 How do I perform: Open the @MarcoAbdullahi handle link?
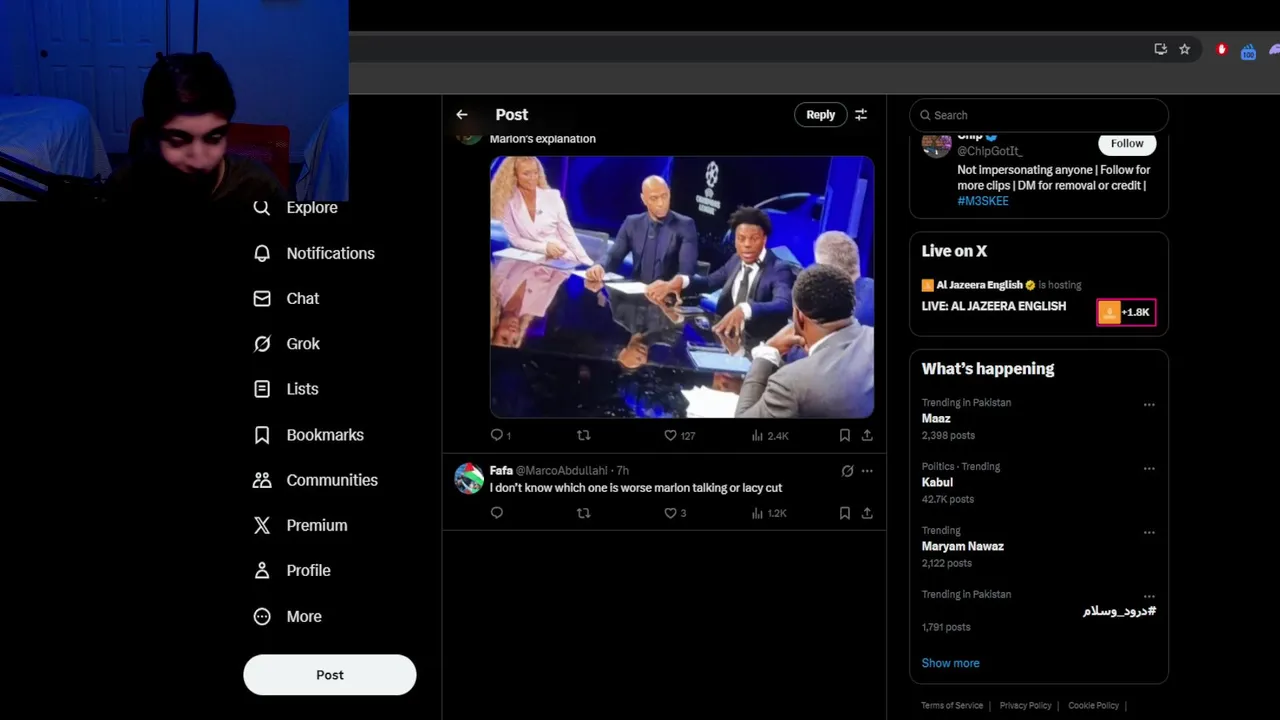point(561,470)
